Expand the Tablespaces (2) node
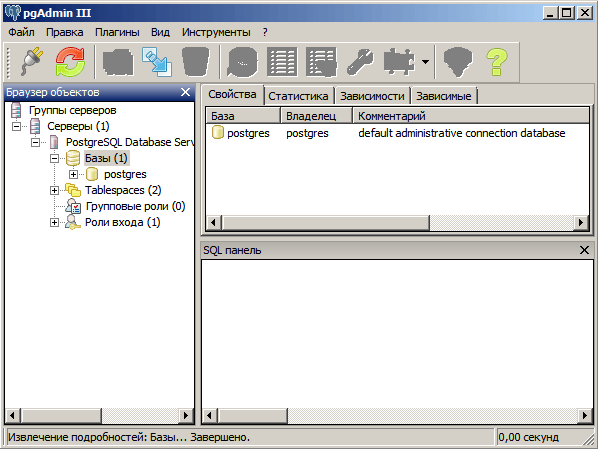 [54, 190]
